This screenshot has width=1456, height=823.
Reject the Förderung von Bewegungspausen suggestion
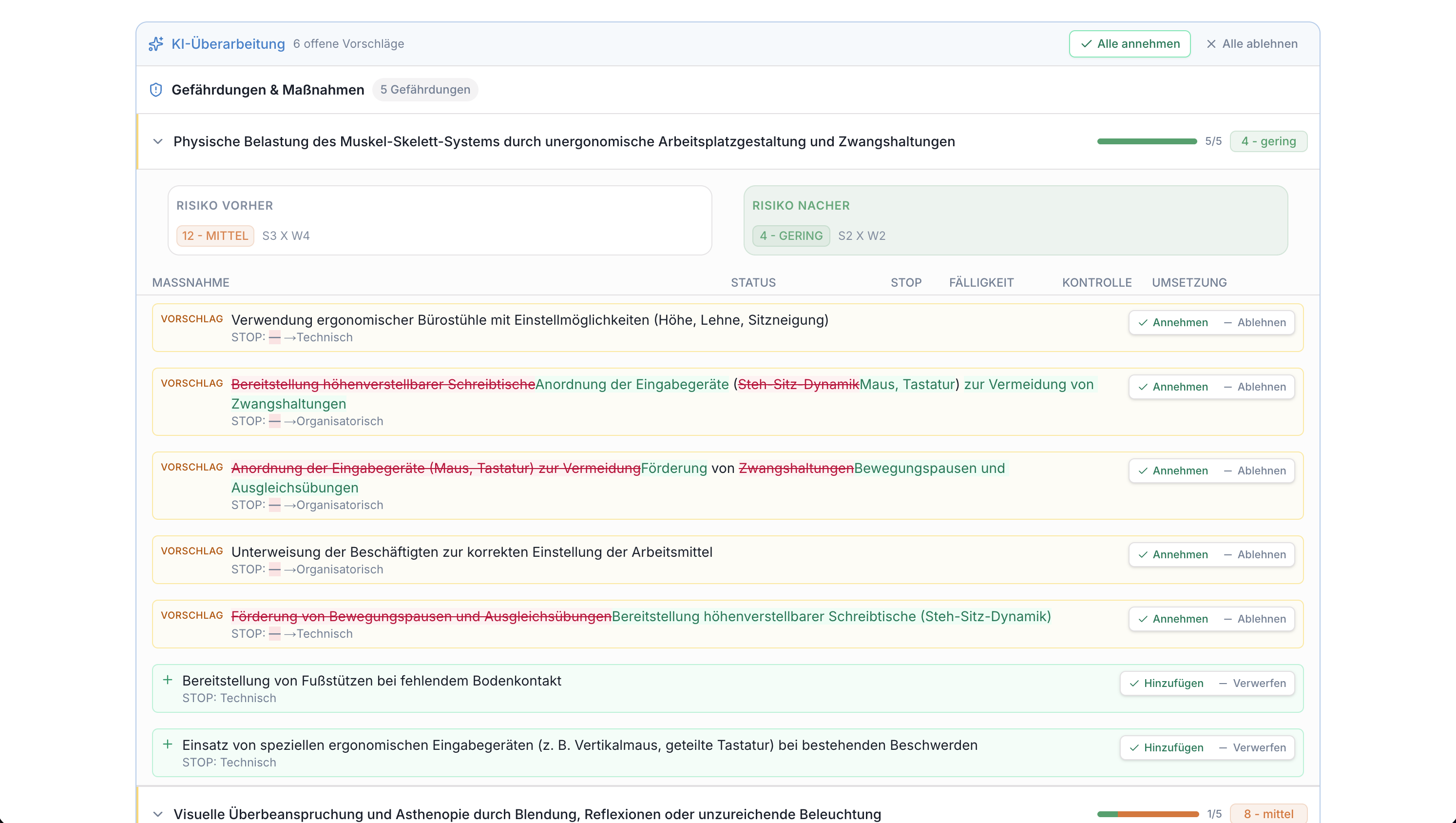click(x=1255, y=470)
